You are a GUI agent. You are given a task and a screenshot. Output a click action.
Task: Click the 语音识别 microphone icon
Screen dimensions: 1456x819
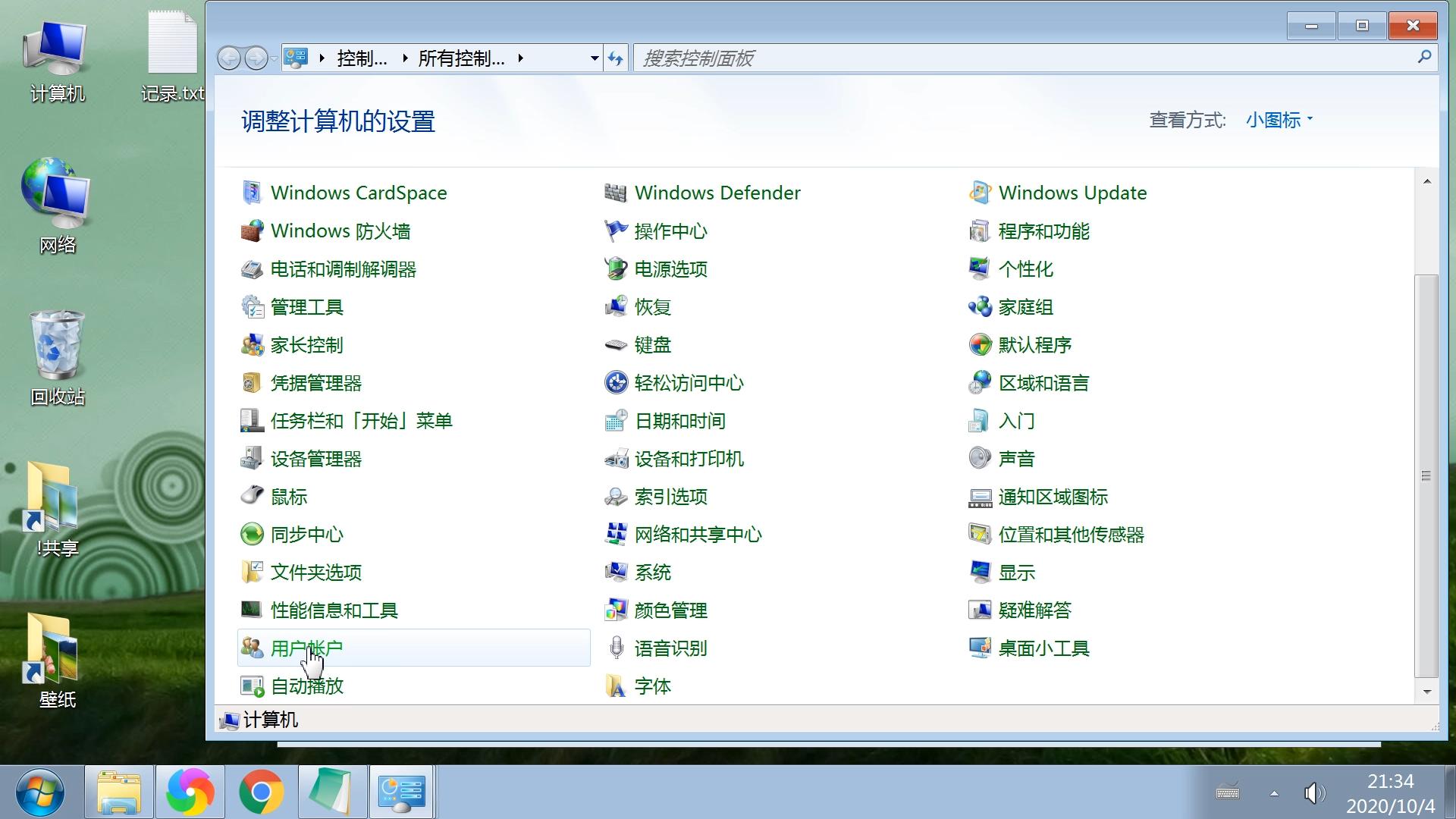615,648
